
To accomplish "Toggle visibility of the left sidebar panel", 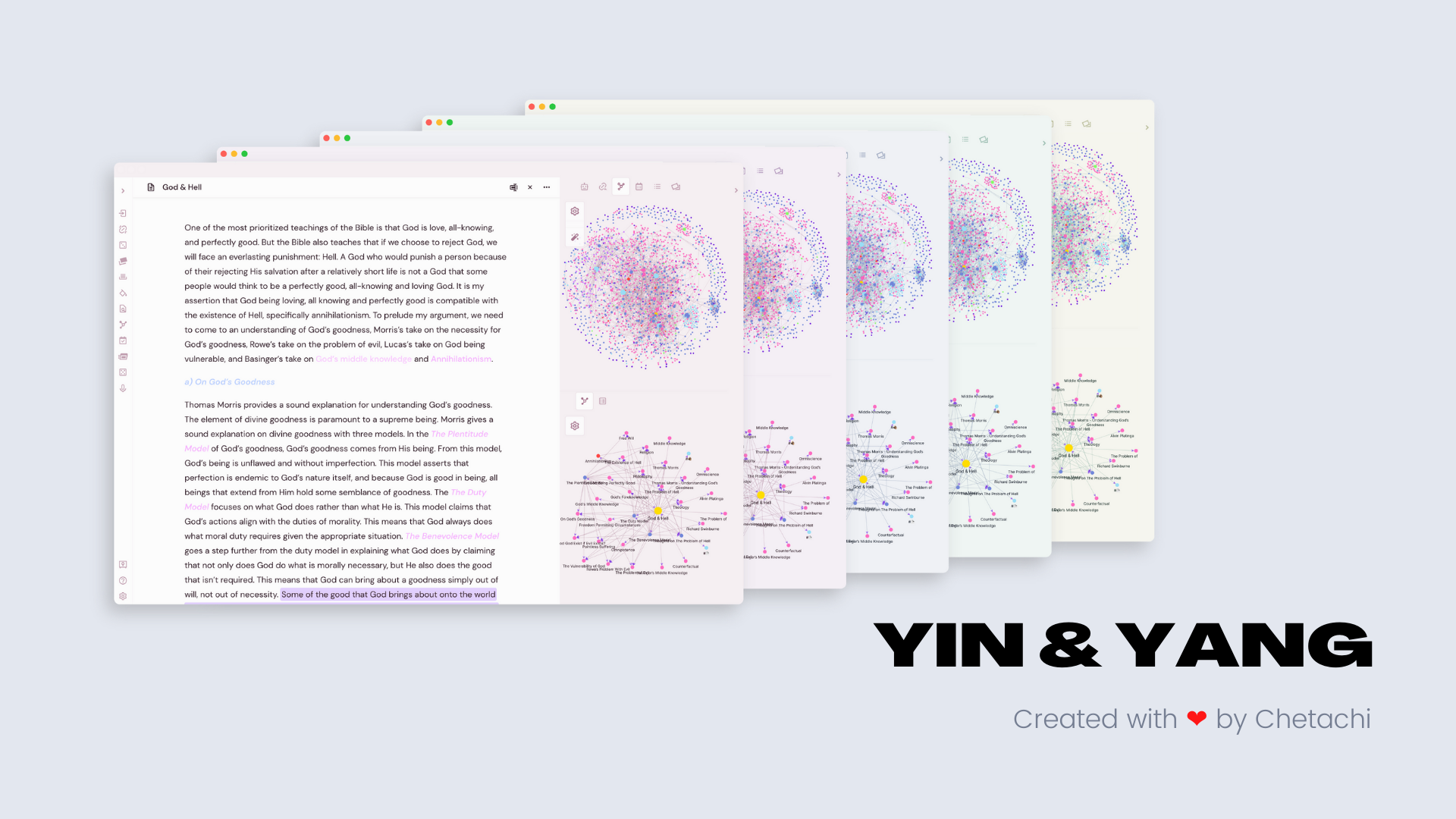I will point(123,190).
